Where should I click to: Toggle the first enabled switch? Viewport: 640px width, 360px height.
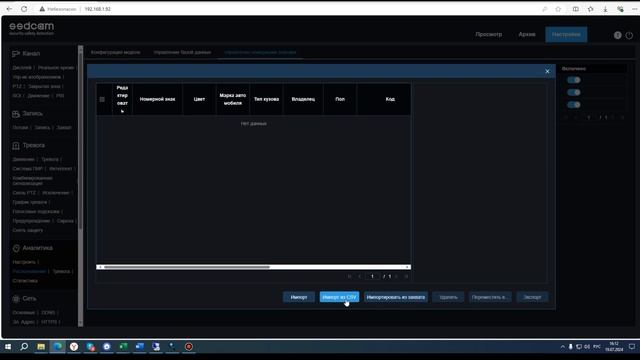(x=573, y=80)
